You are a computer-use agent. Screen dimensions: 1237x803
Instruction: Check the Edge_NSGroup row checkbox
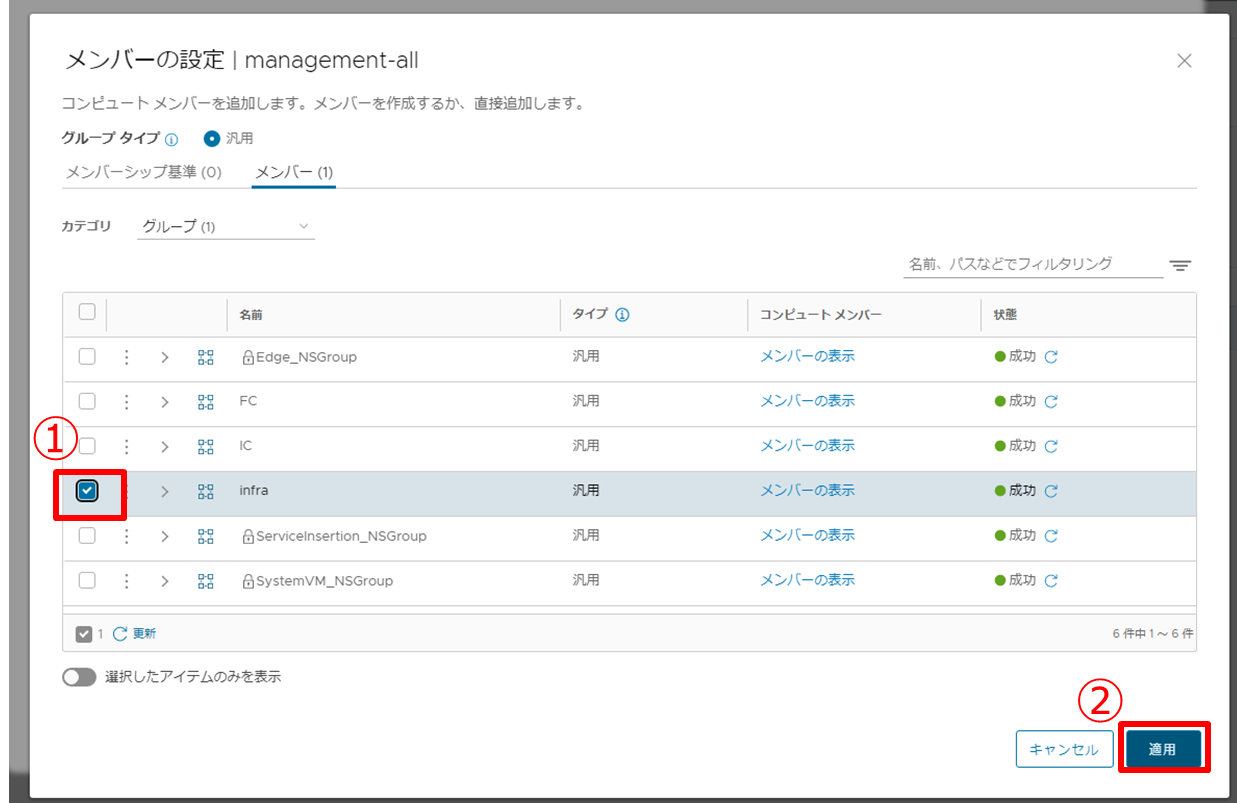click(x=87, y=356)
